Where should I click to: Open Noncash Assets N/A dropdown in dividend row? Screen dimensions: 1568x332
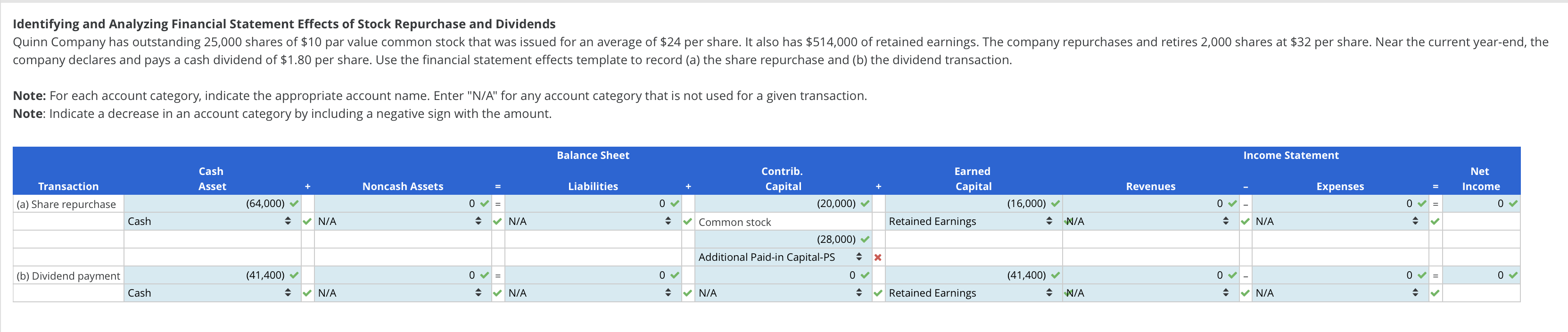pyautogui.click(x=402, y=293)
